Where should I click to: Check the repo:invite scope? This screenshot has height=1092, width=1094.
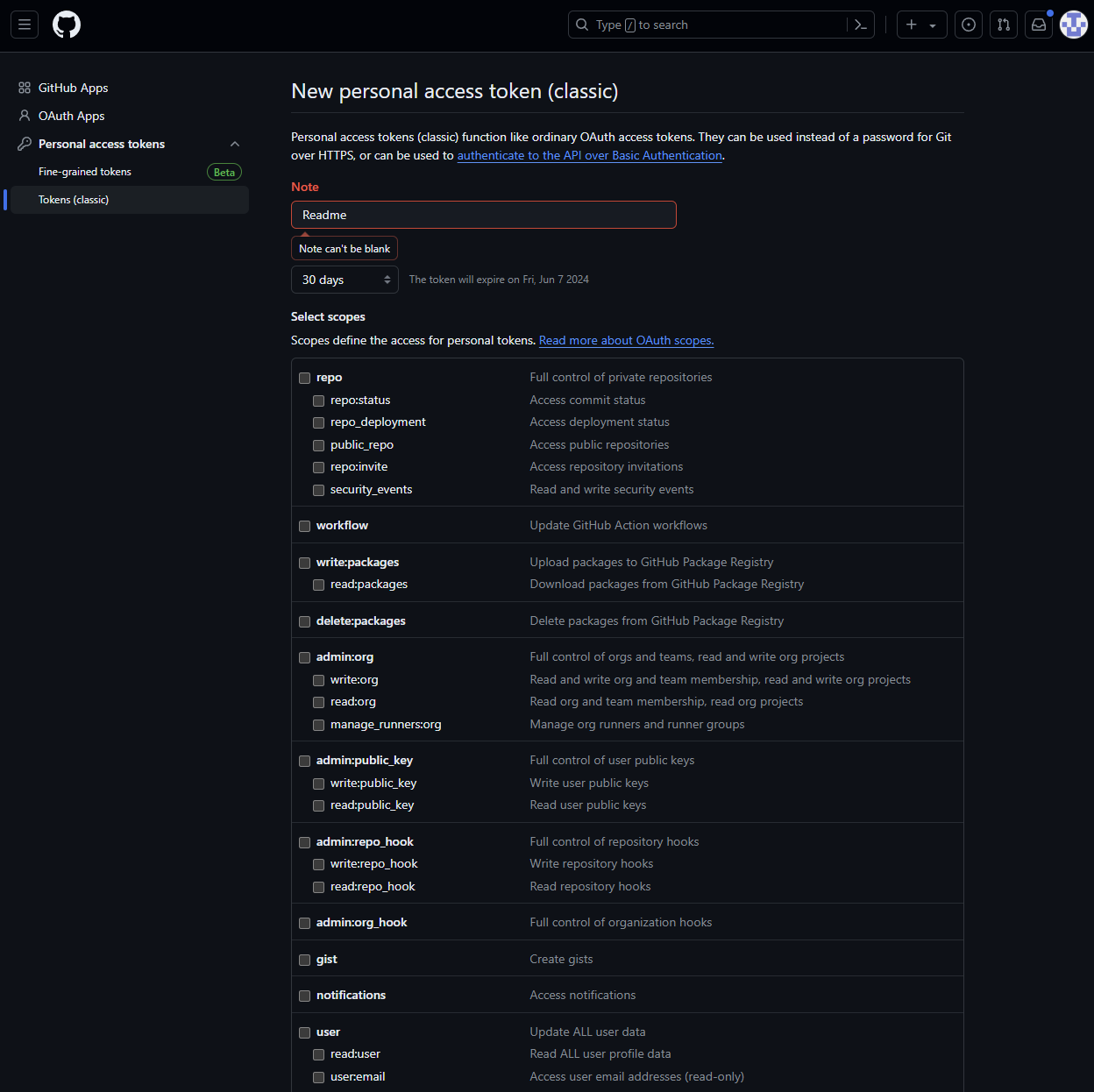pyautogui.click(x=319, y=467)
